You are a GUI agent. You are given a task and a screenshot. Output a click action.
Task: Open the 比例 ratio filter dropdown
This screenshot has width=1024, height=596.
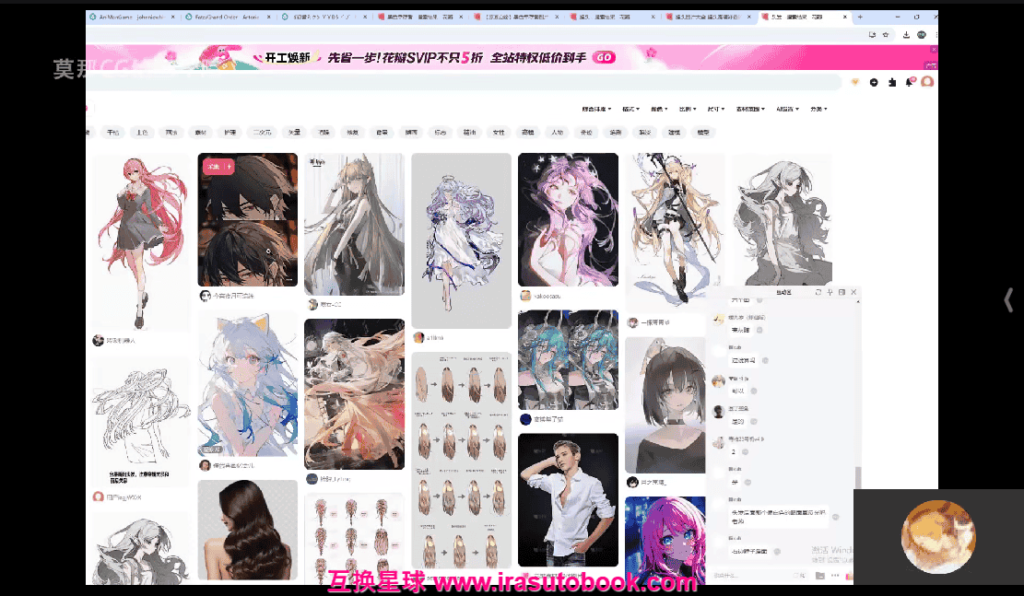click(688, 109)
